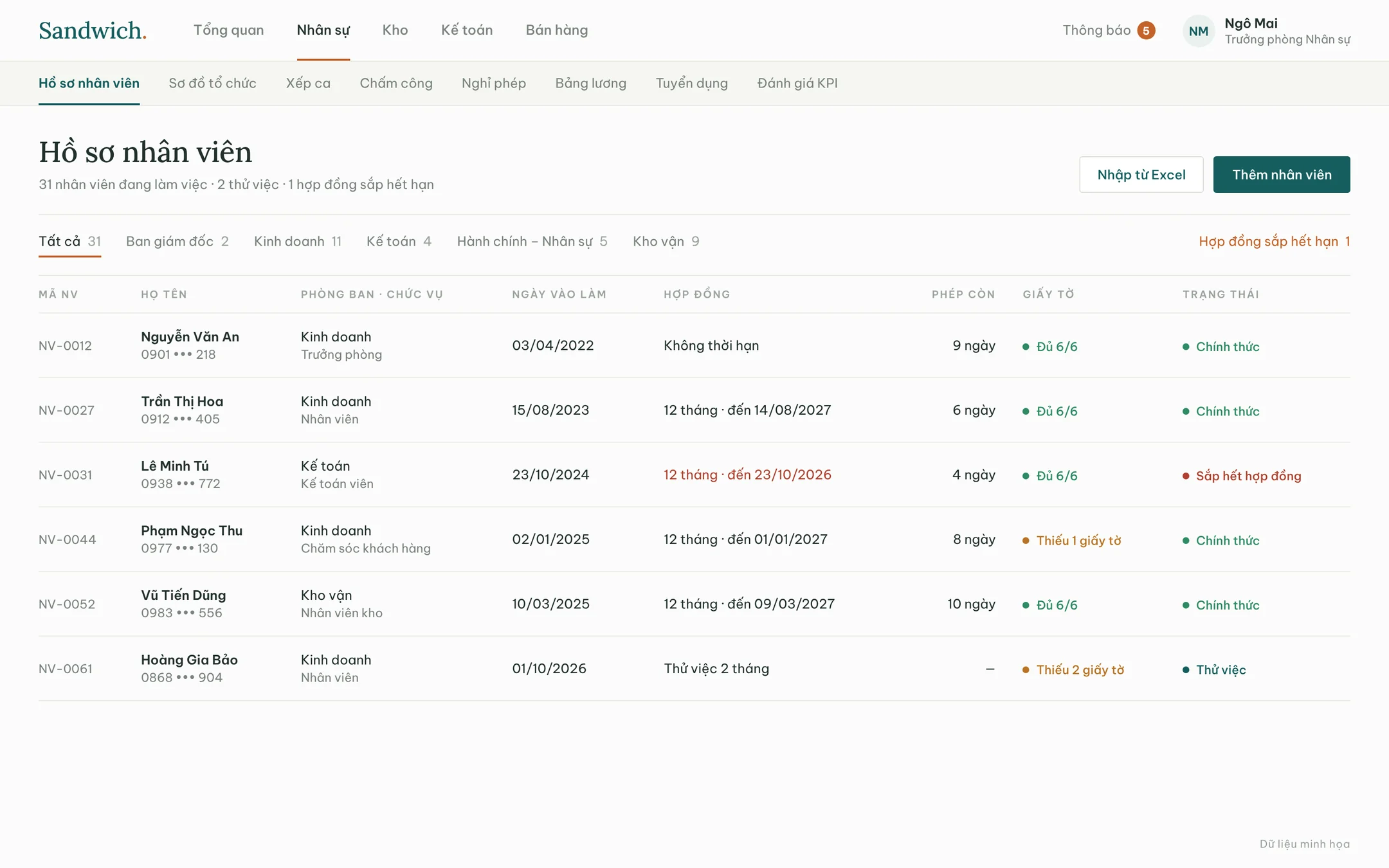The height and width of the screenshot is (868, 1389).
Task: Open the Kế toán top menu
Action: point(467,30)
